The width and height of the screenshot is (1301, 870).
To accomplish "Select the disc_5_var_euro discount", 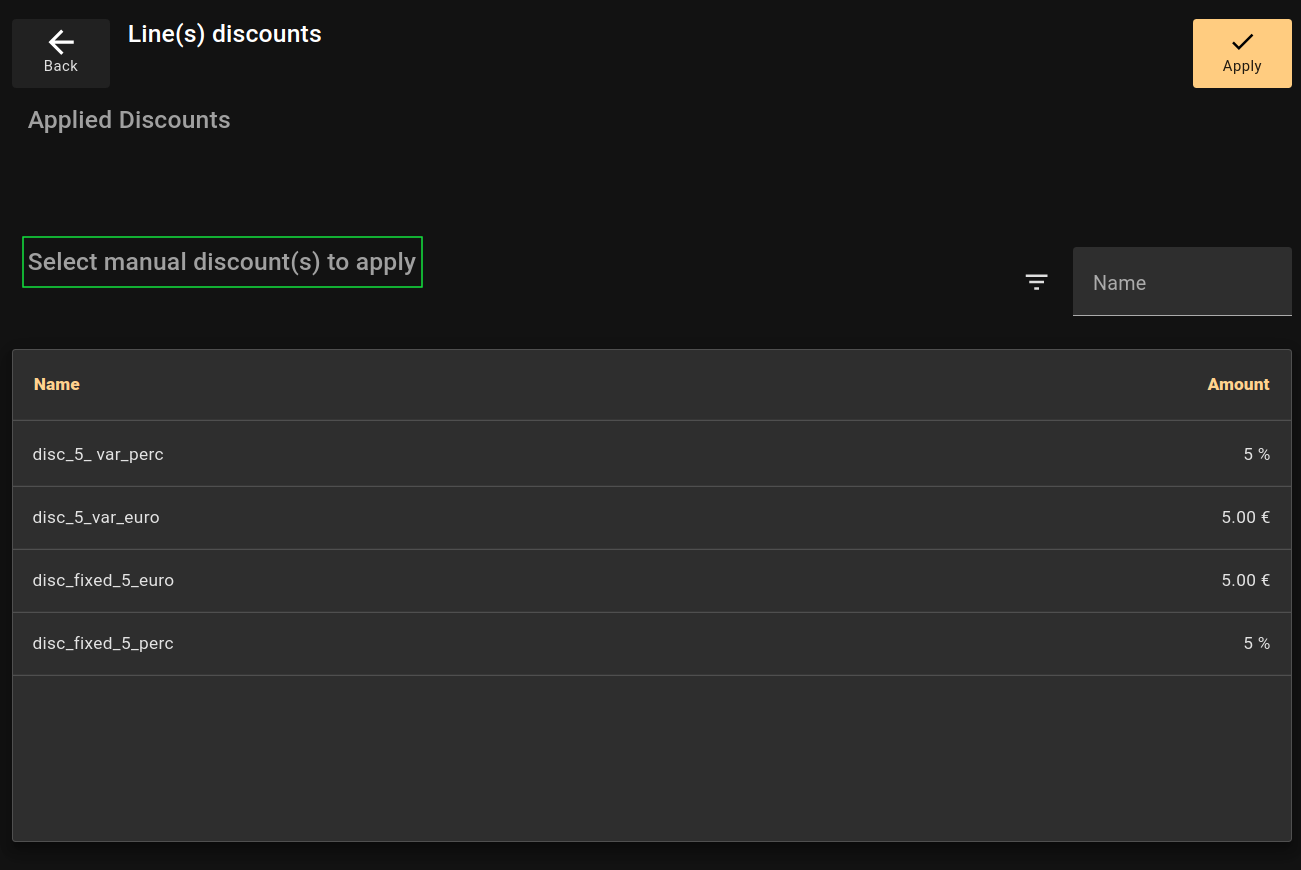I will [x=96, y=517].
